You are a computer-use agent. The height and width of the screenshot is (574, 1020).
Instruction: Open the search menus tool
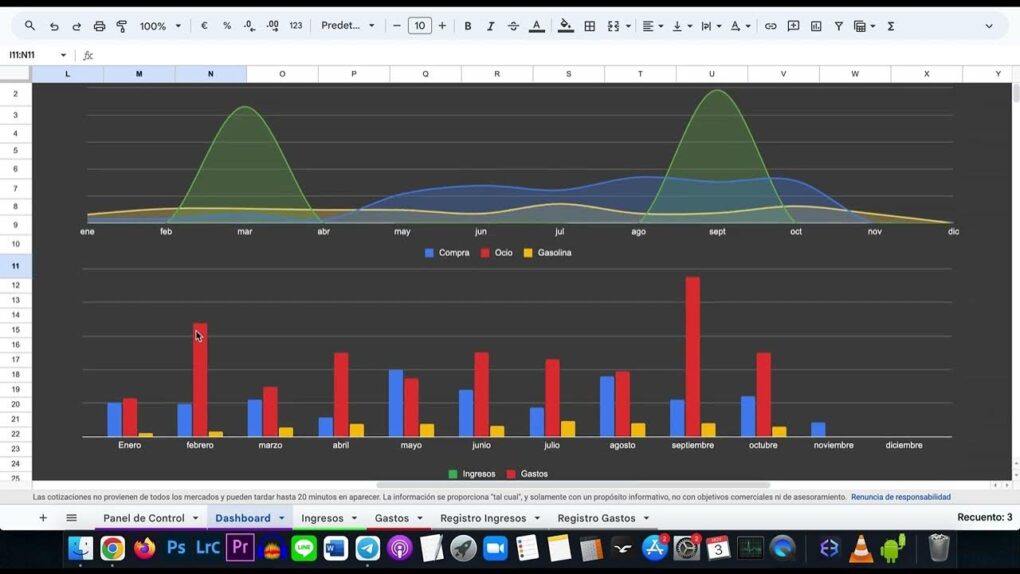tap(30, 26)
